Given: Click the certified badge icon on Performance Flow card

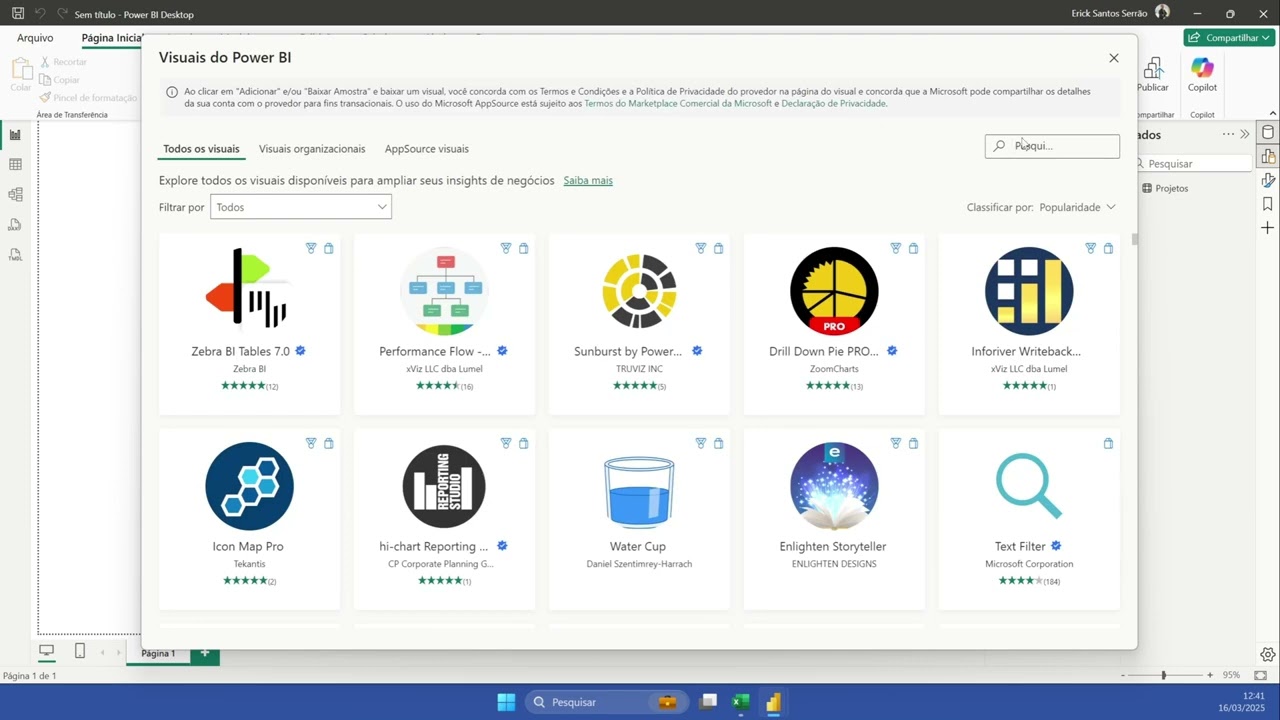Looking at the screenshot, I should [503, 351].
